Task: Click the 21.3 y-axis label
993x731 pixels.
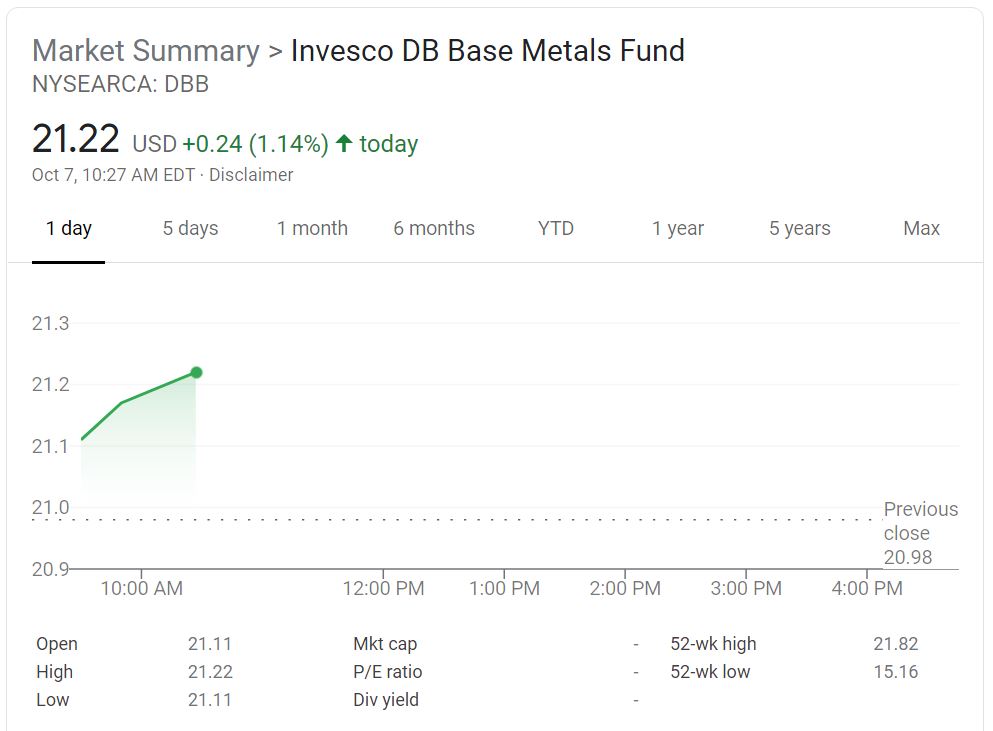Action: pyautogui.click(x=50, y=323)
